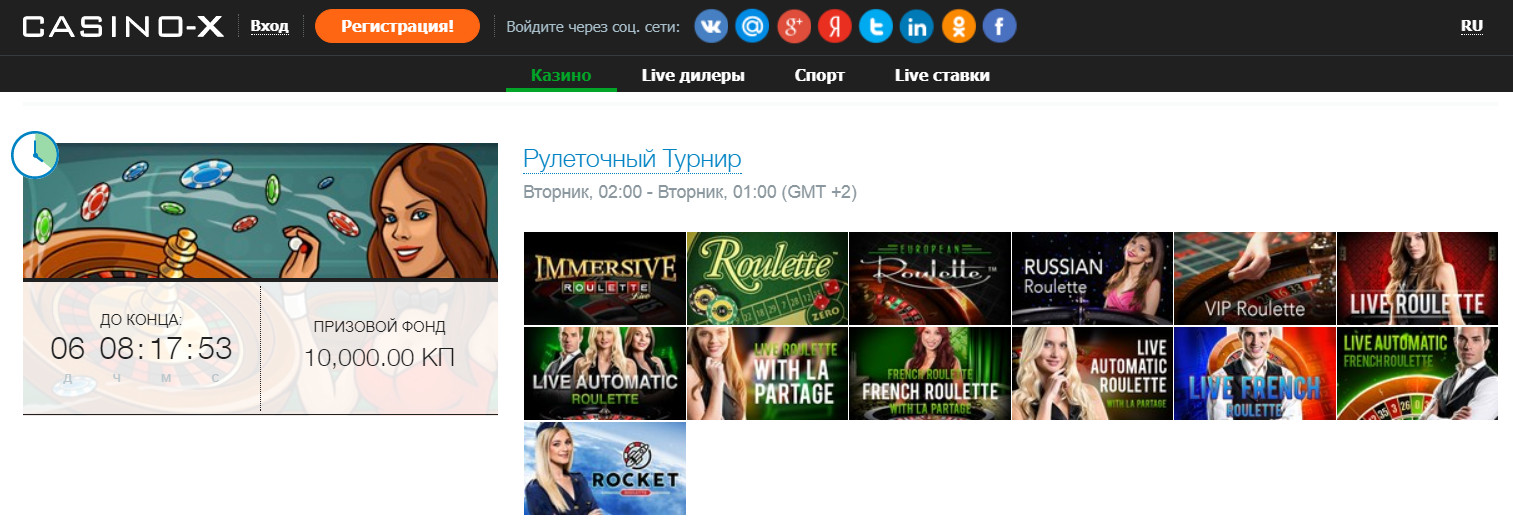Sign in with Mail.ru @ icon

tap(752, 26)
